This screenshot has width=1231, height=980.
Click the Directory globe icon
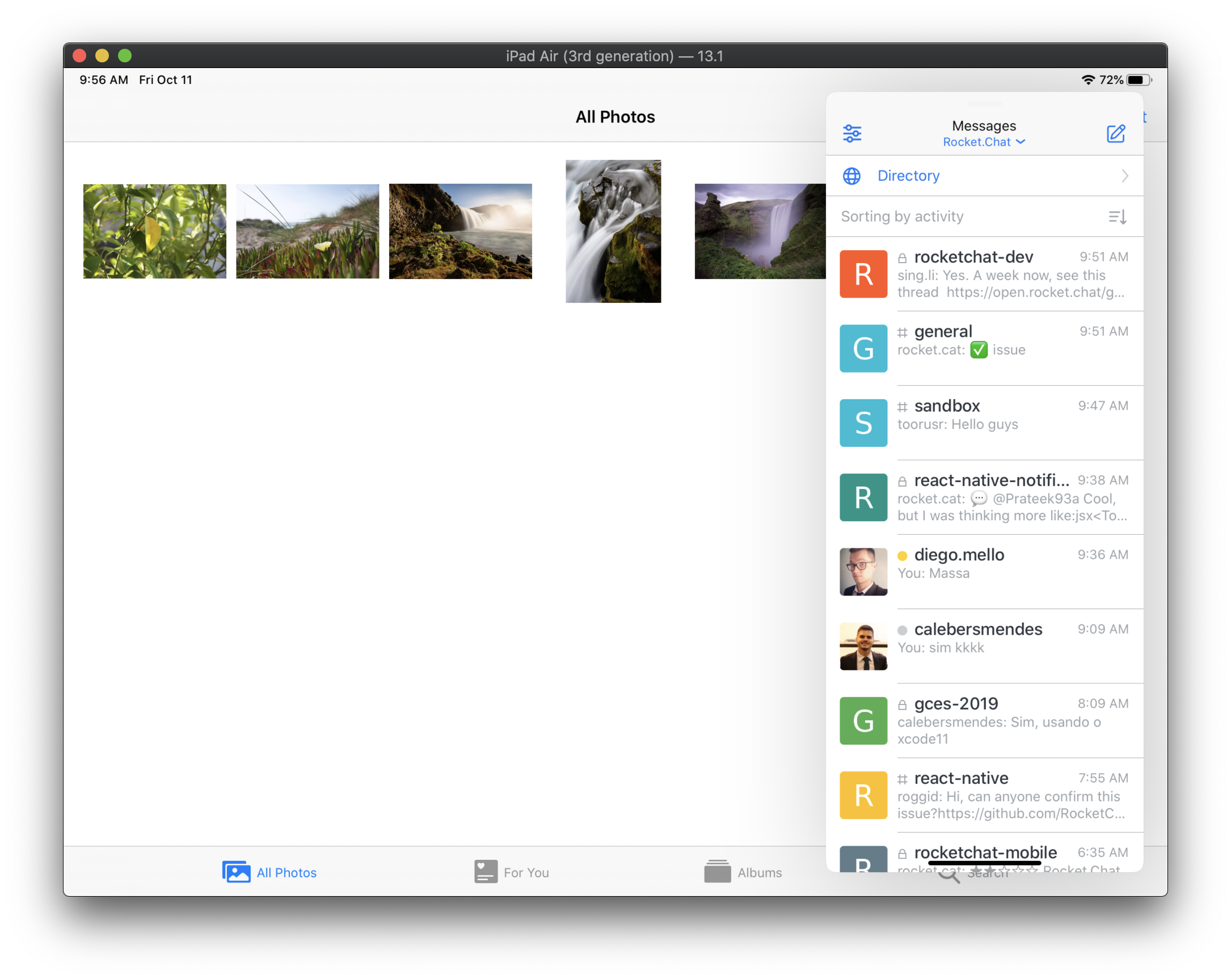click(851, 176)
